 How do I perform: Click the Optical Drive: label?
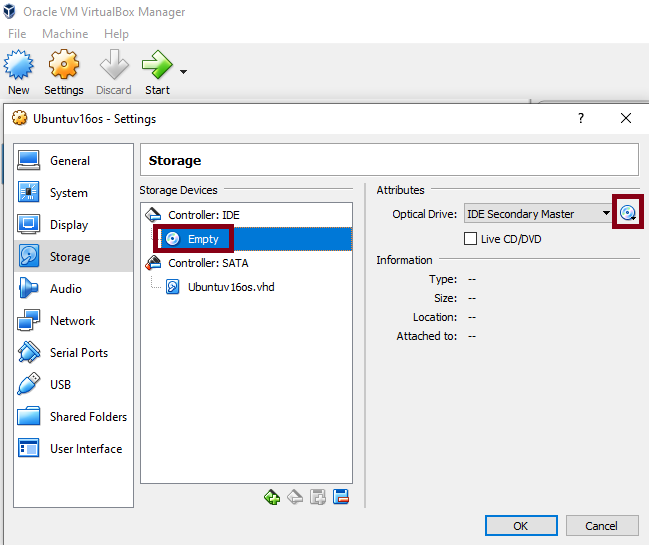tap(425, 214)
